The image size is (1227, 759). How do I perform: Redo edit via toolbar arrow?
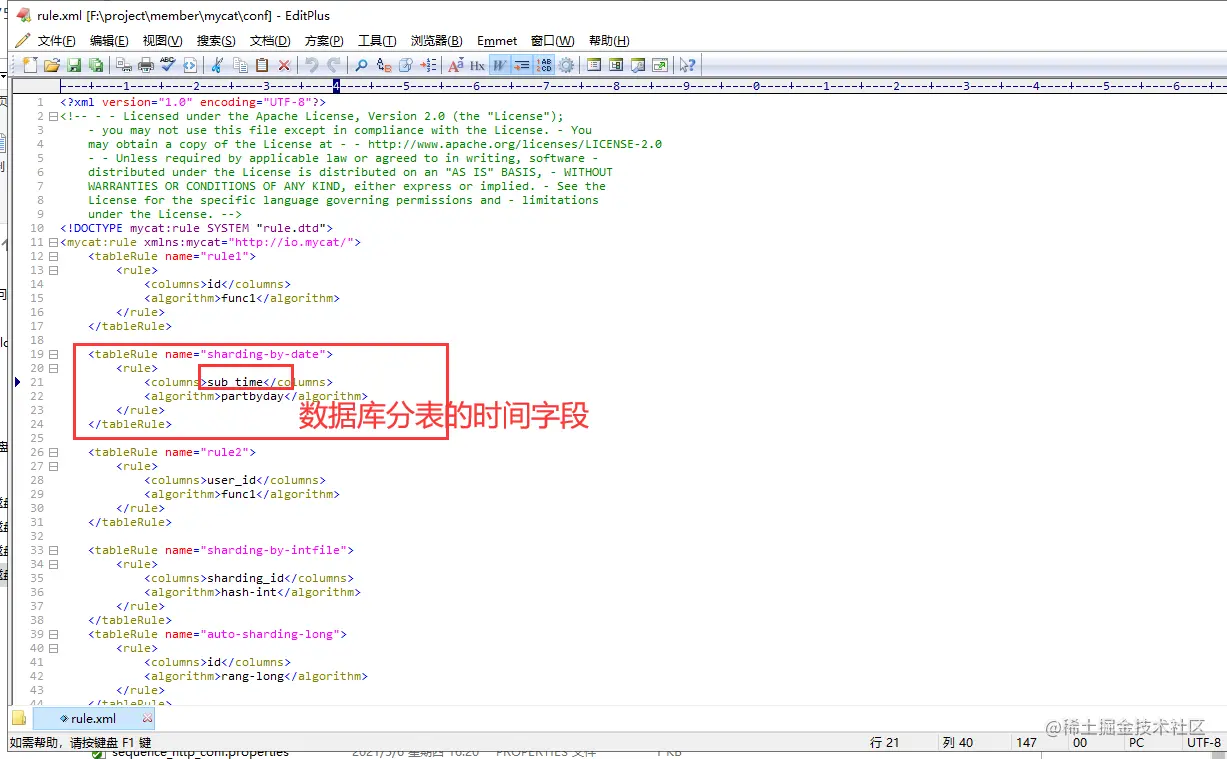(x=334, y=65)
